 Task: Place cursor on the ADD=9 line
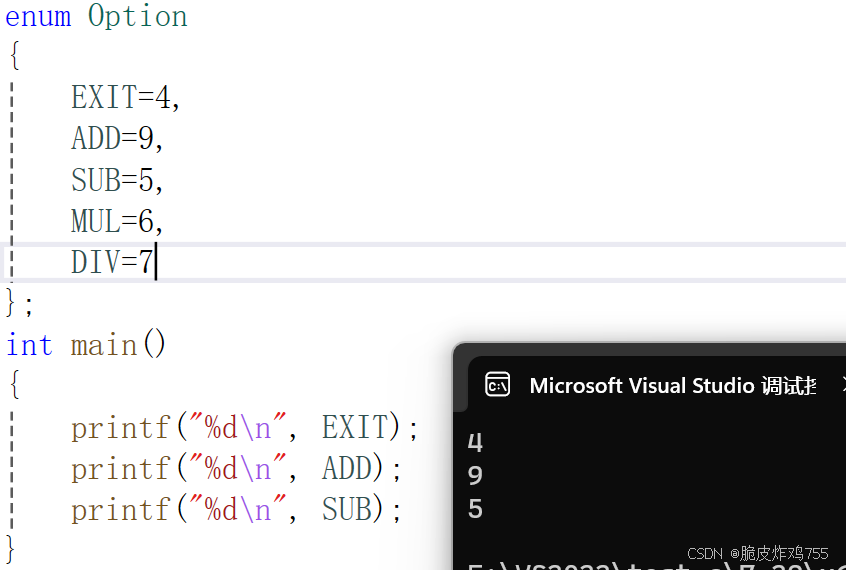pyautogui.click(x=117, y=139)
